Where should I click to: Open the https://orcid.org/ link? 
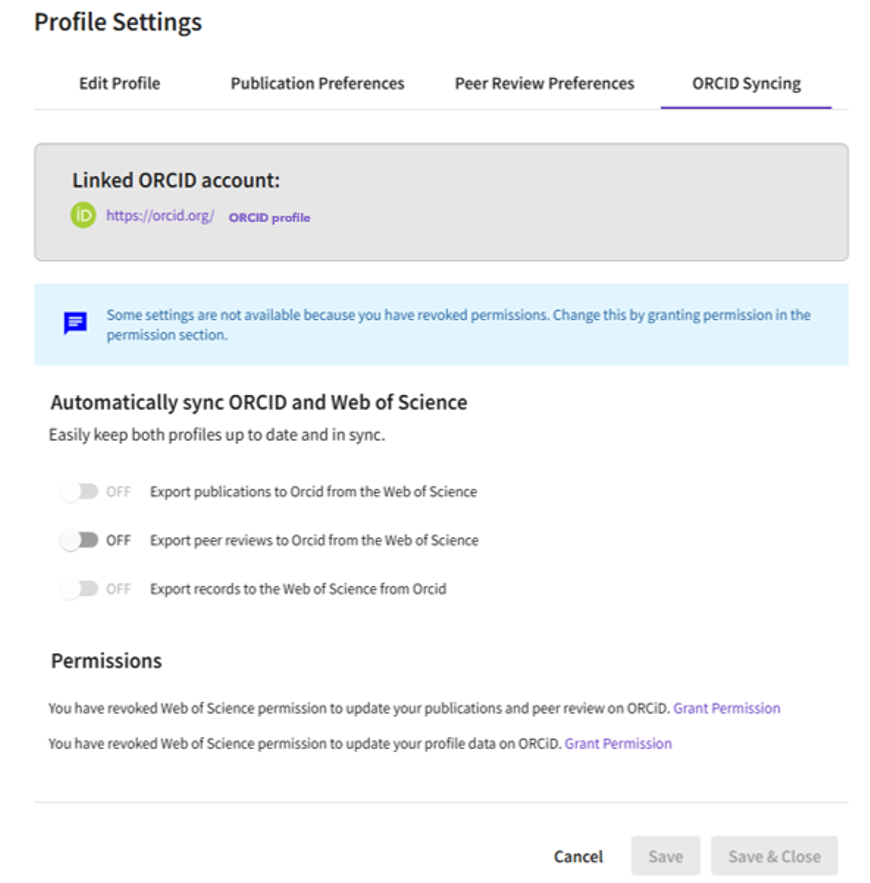pos(160,215)
